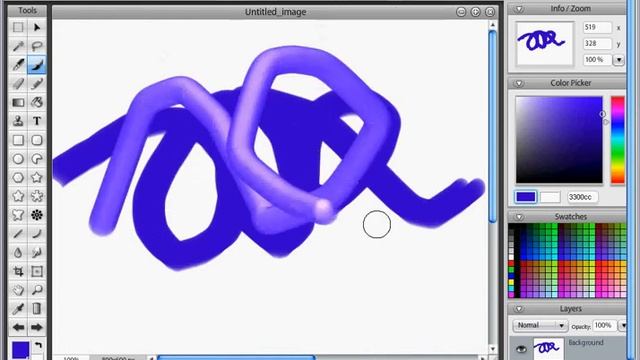Pick the Eyedropper color sampler tool
This screenshot has width=640, height=360.
point(18,309)
